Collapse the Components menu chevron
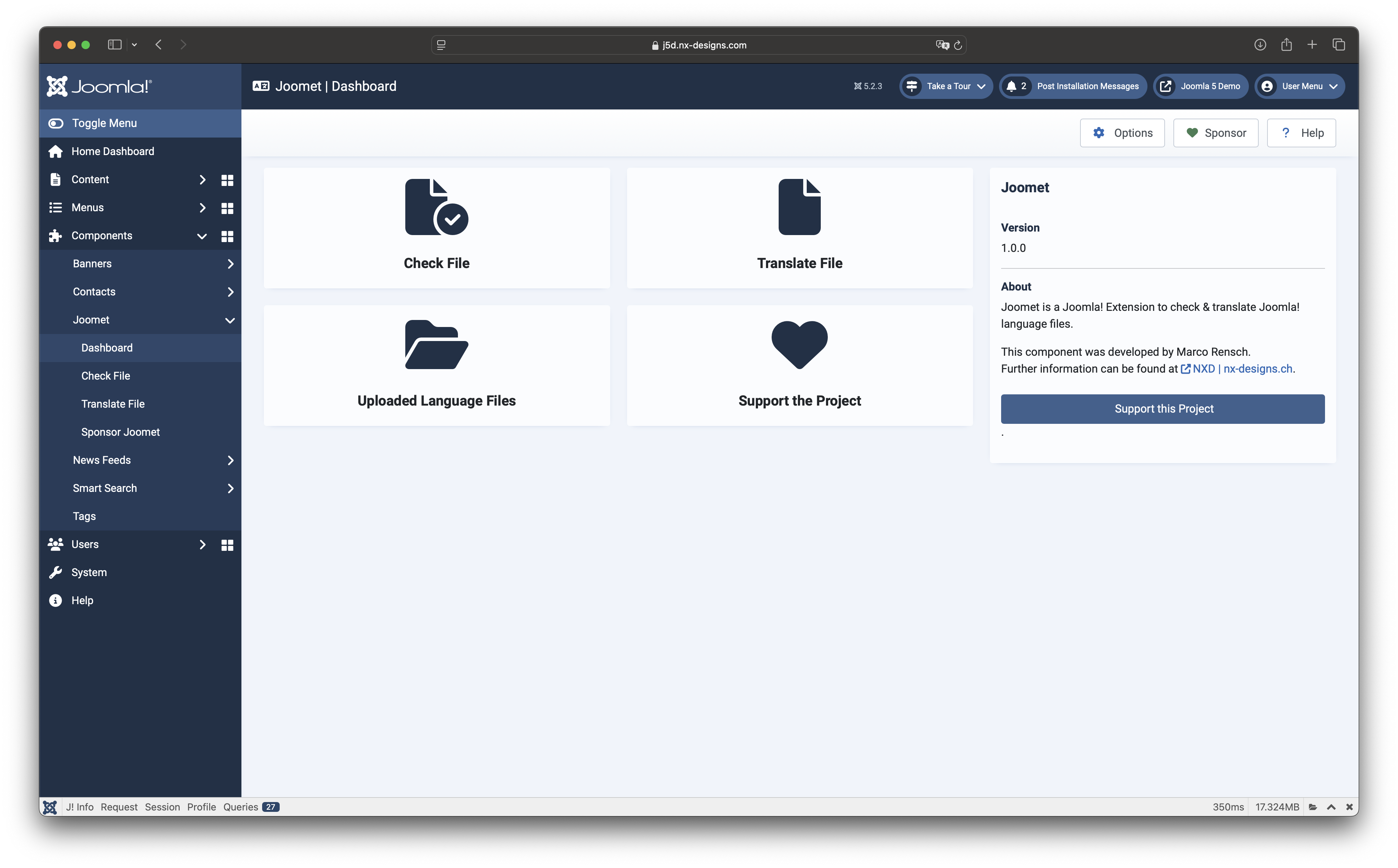 coord(202,236)
